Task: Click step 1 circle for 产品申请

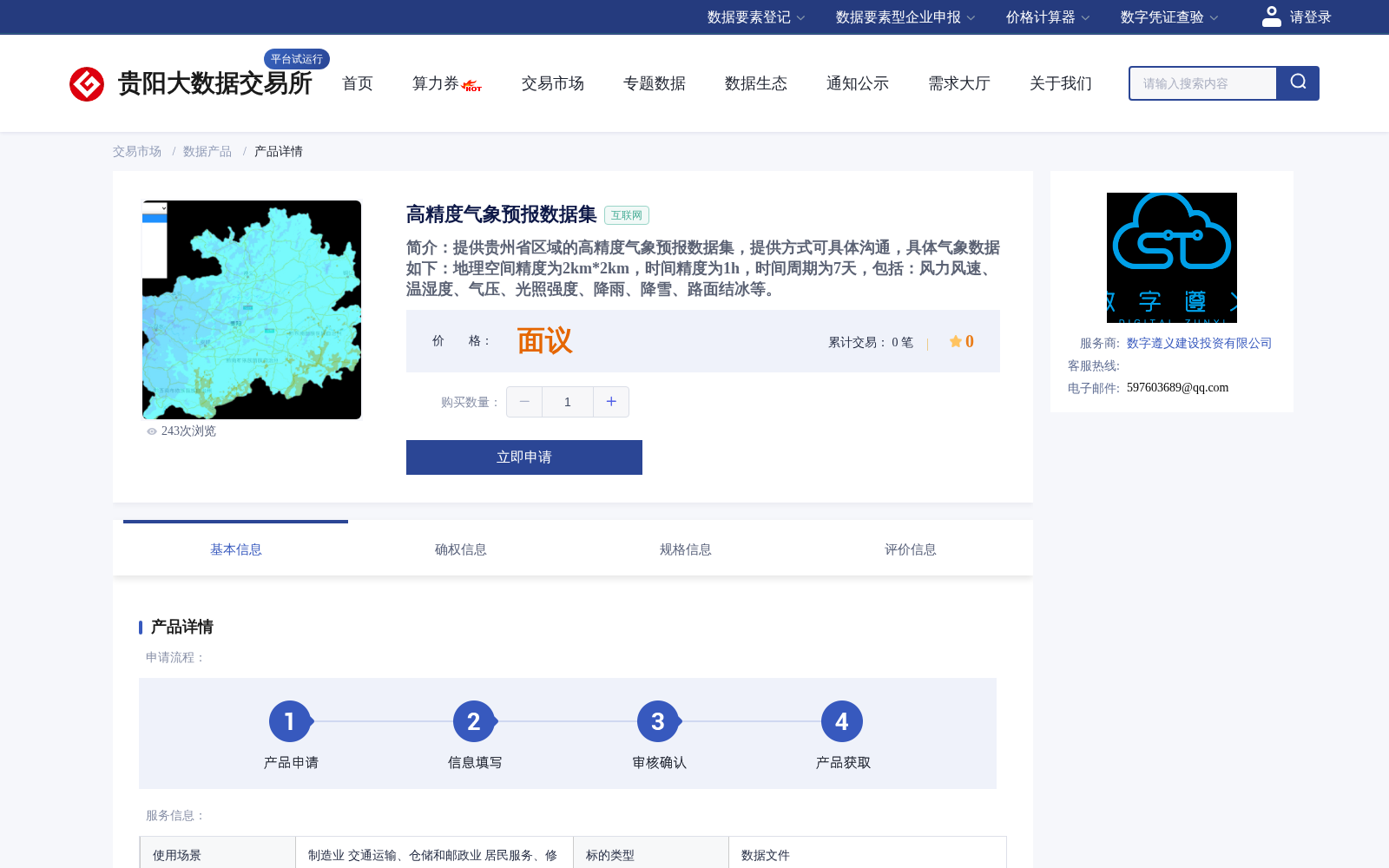Action: 290,721
